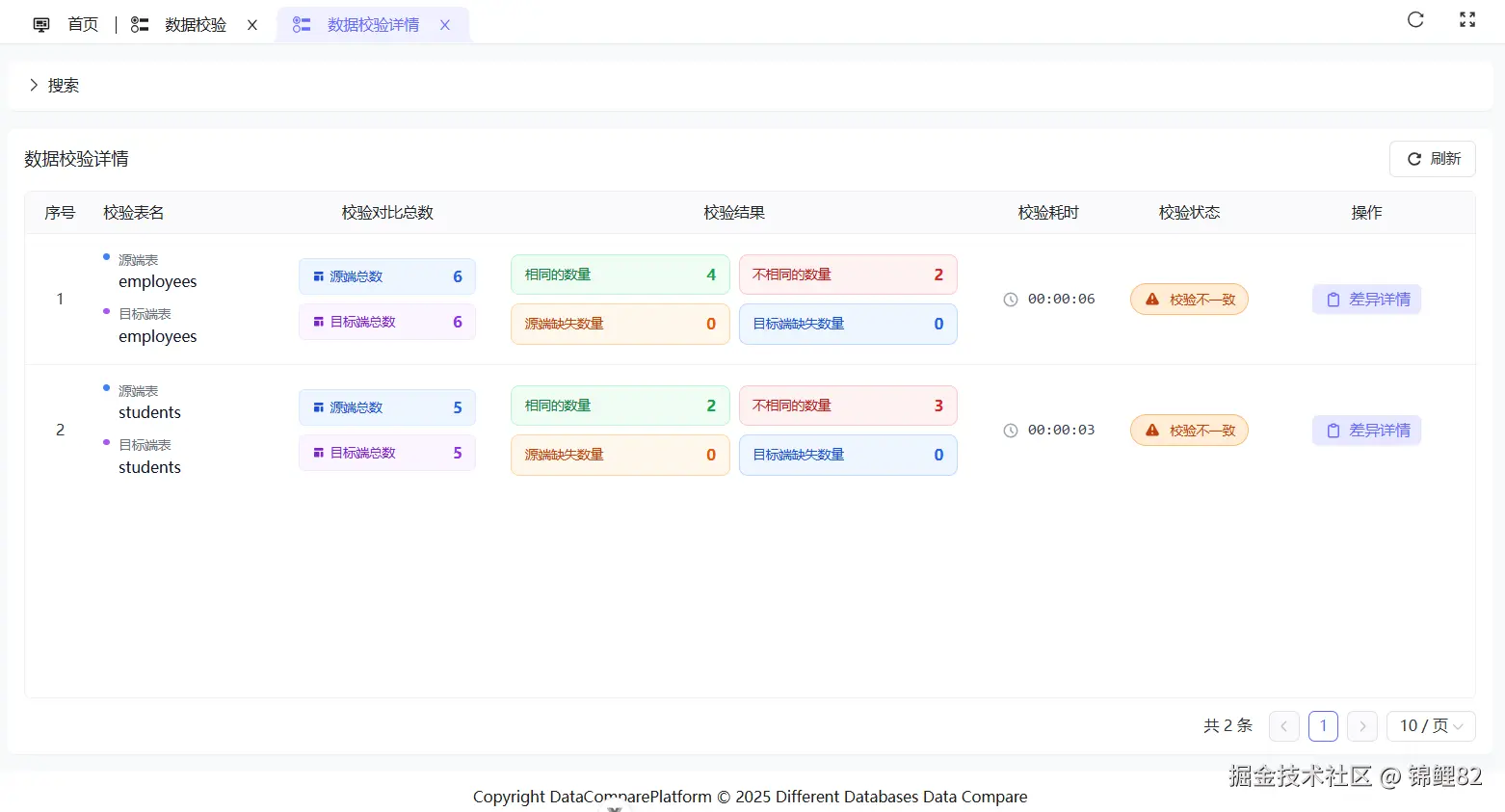Viewport: 1505px width, 812px height.
Task: Click warning icon in students 校验不一致 badge
Action: pos(1152,431)
